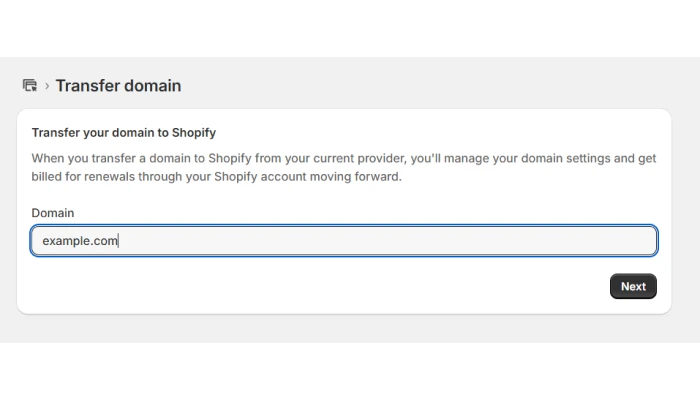Click the gray page background below the card
Viewport: 700px width, 400px height.
350,329
